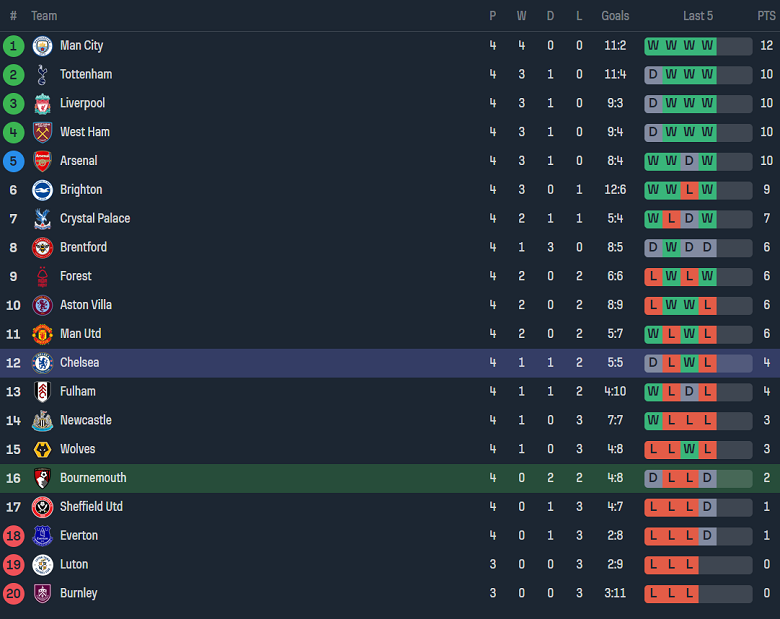780x619 pixels.
Task: Click Man City's most recent win badge
Action: [x=708, y=46]
